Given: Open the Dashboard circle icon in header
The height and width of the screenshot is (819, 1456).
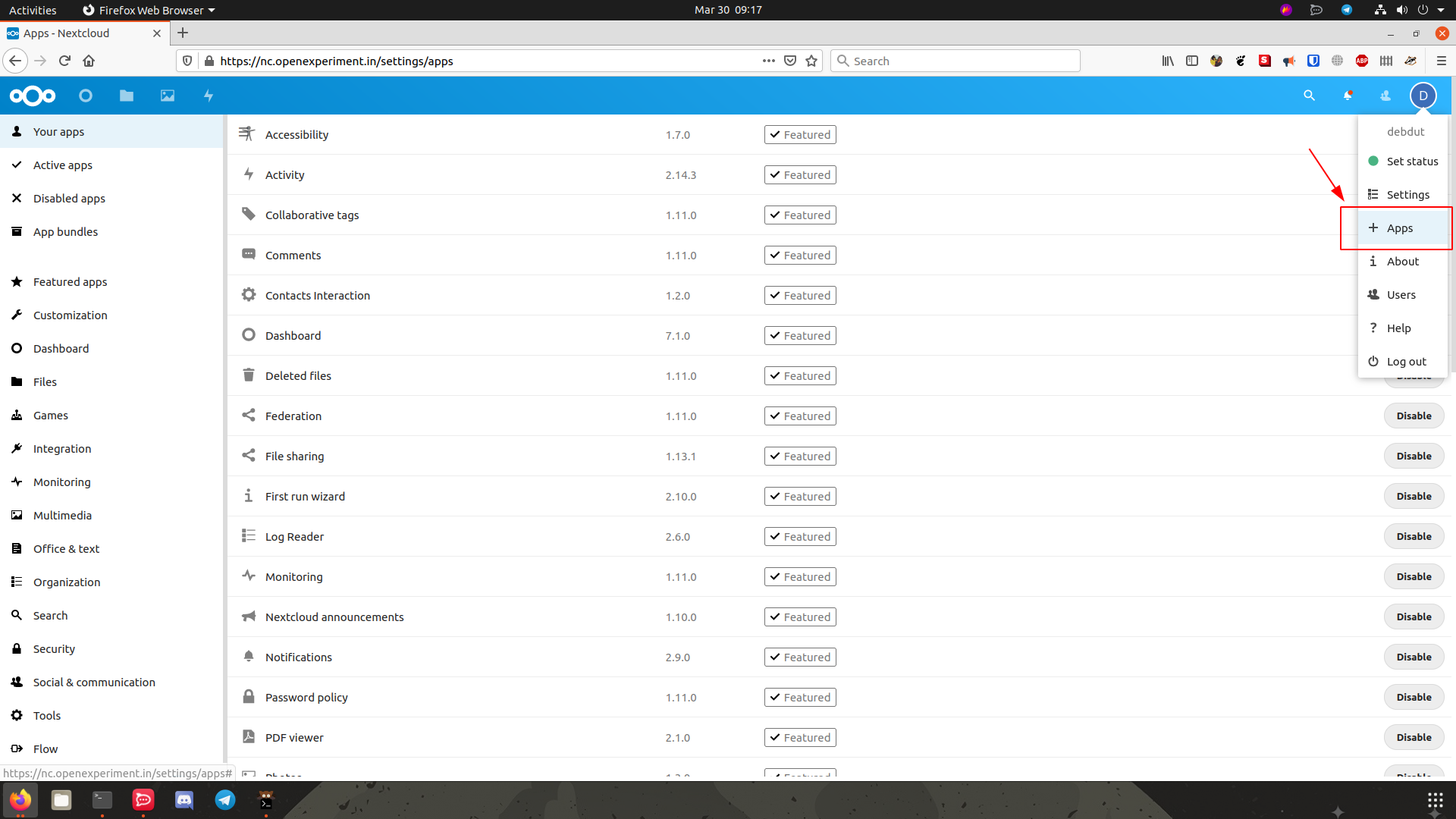Looking at the screenshot, I should [86, 96].
